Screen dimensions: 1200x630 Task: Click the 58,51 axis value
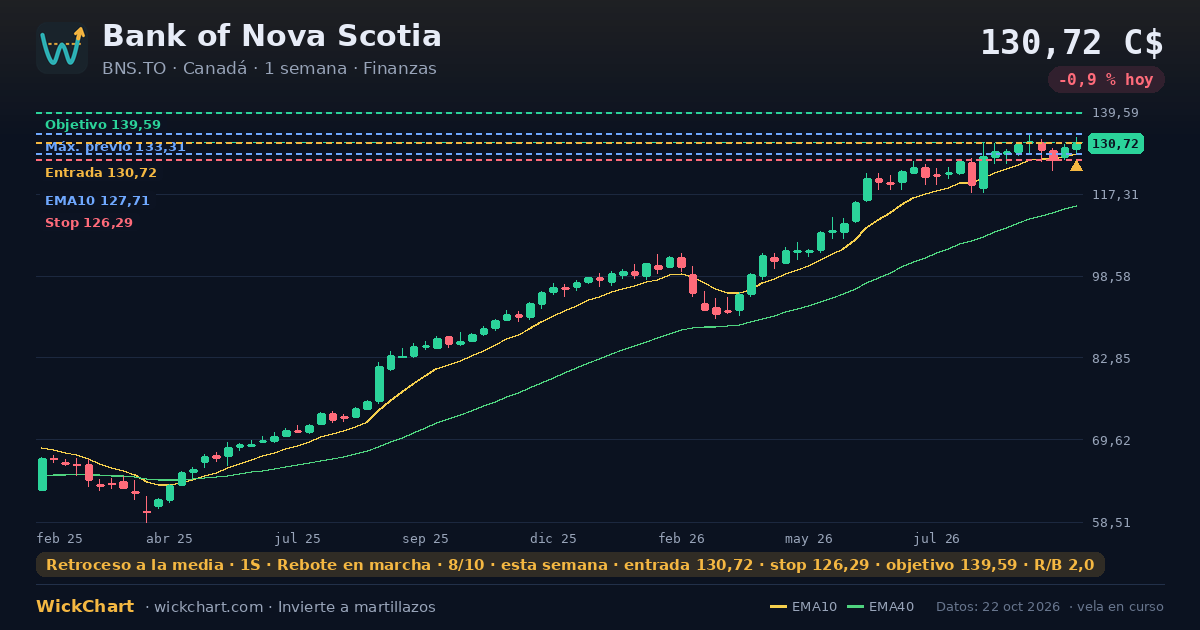(1111, 523)
